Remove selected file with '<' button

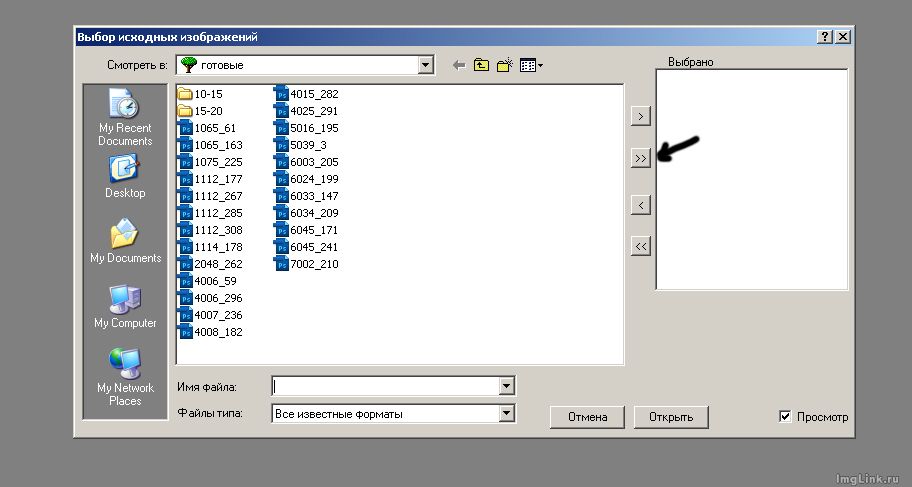pos(640,205)
